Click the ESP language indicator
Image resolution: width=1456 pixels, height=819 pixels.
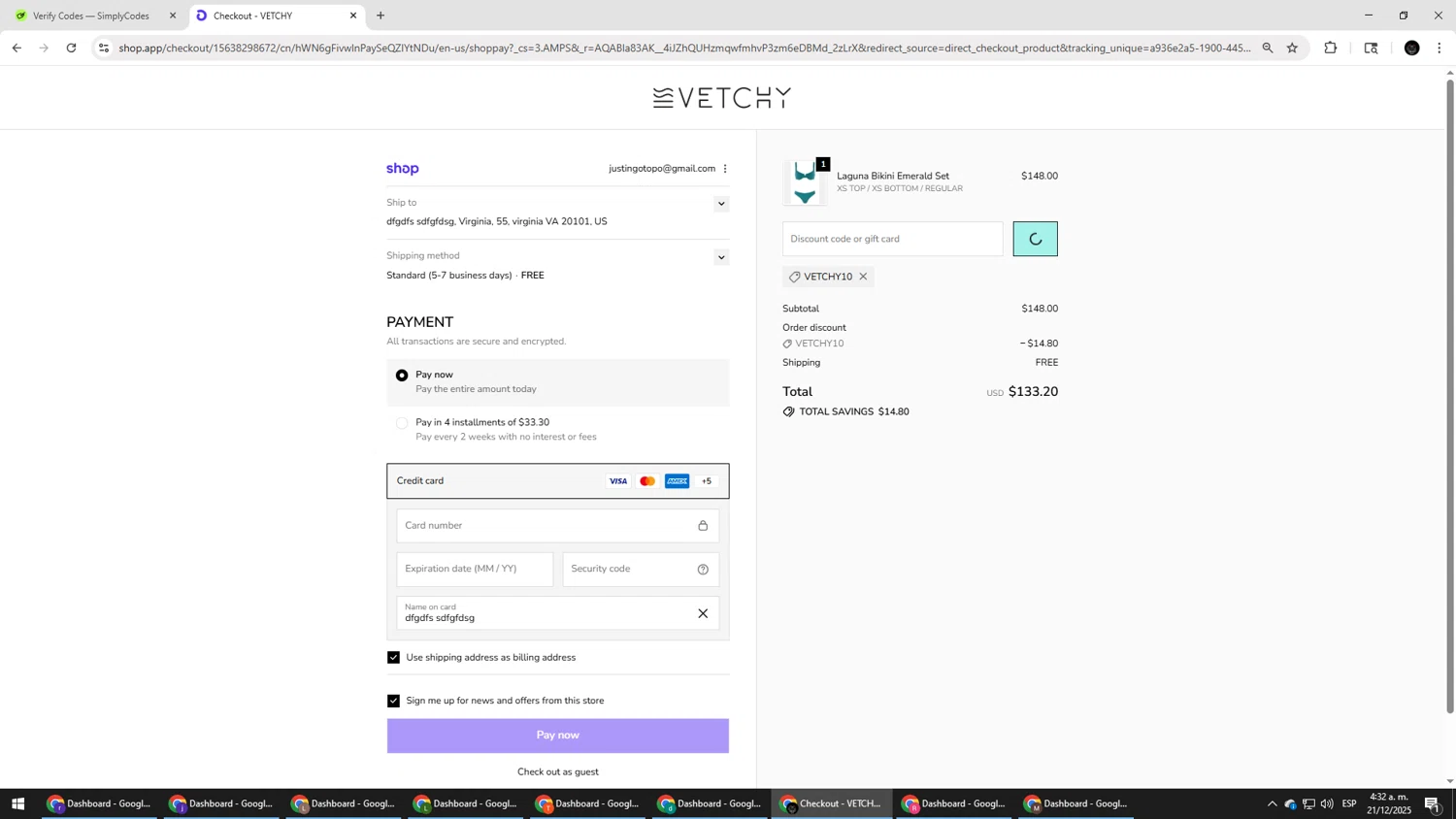coord(1349,803)
